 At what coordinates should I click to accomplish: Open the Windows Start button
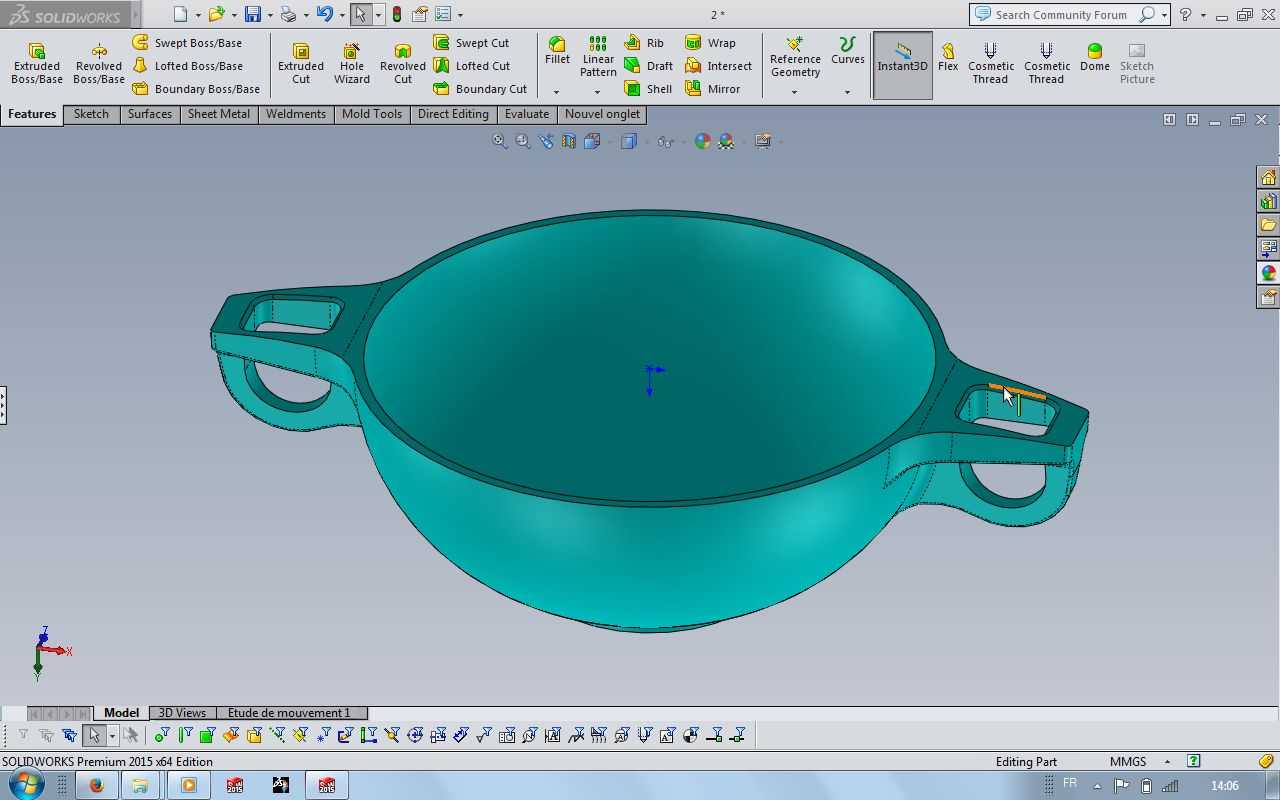click(x=26, y=784)
